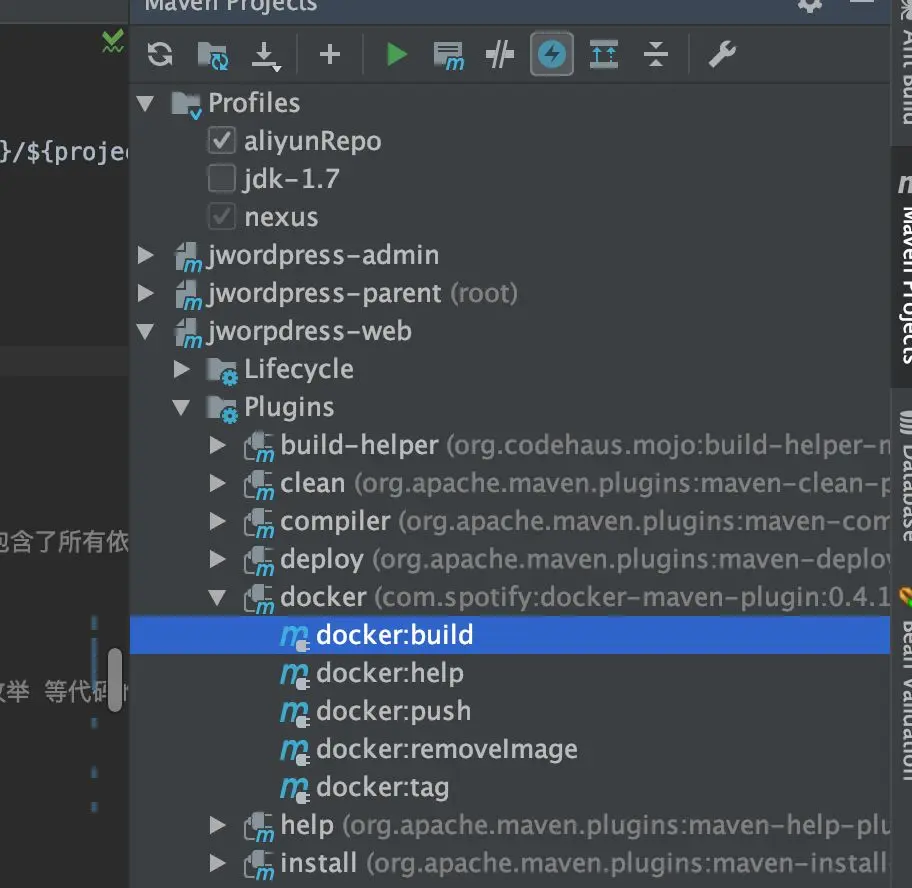Click the Profiles folder icon
This screenshot has width=912, height=888.
187,105
